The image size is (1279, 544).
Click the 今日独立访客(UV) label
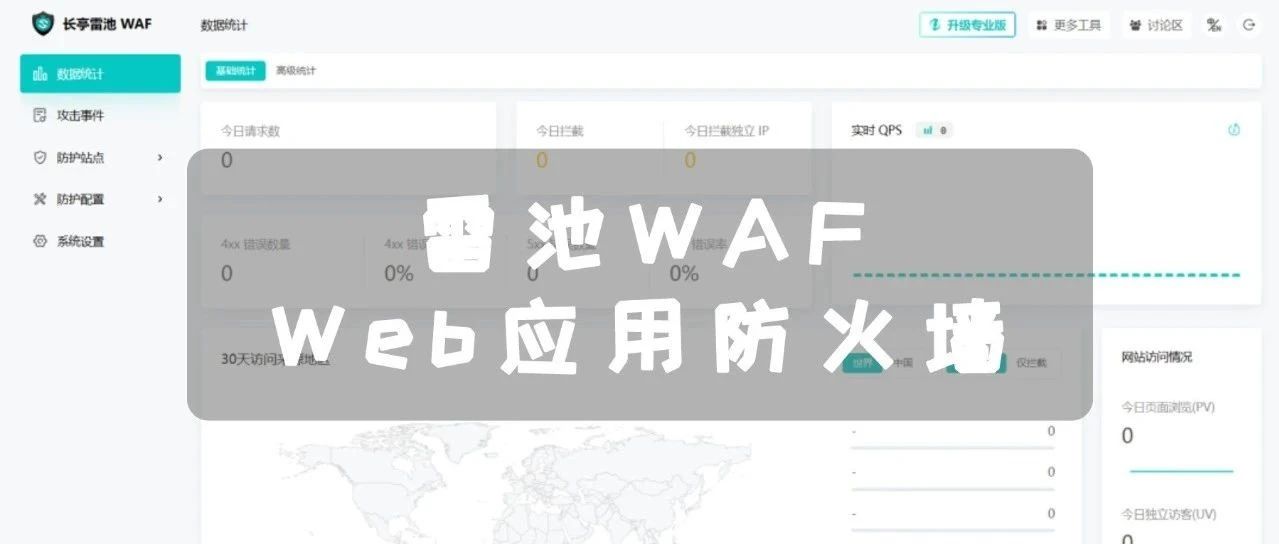tap(1169, 514)
